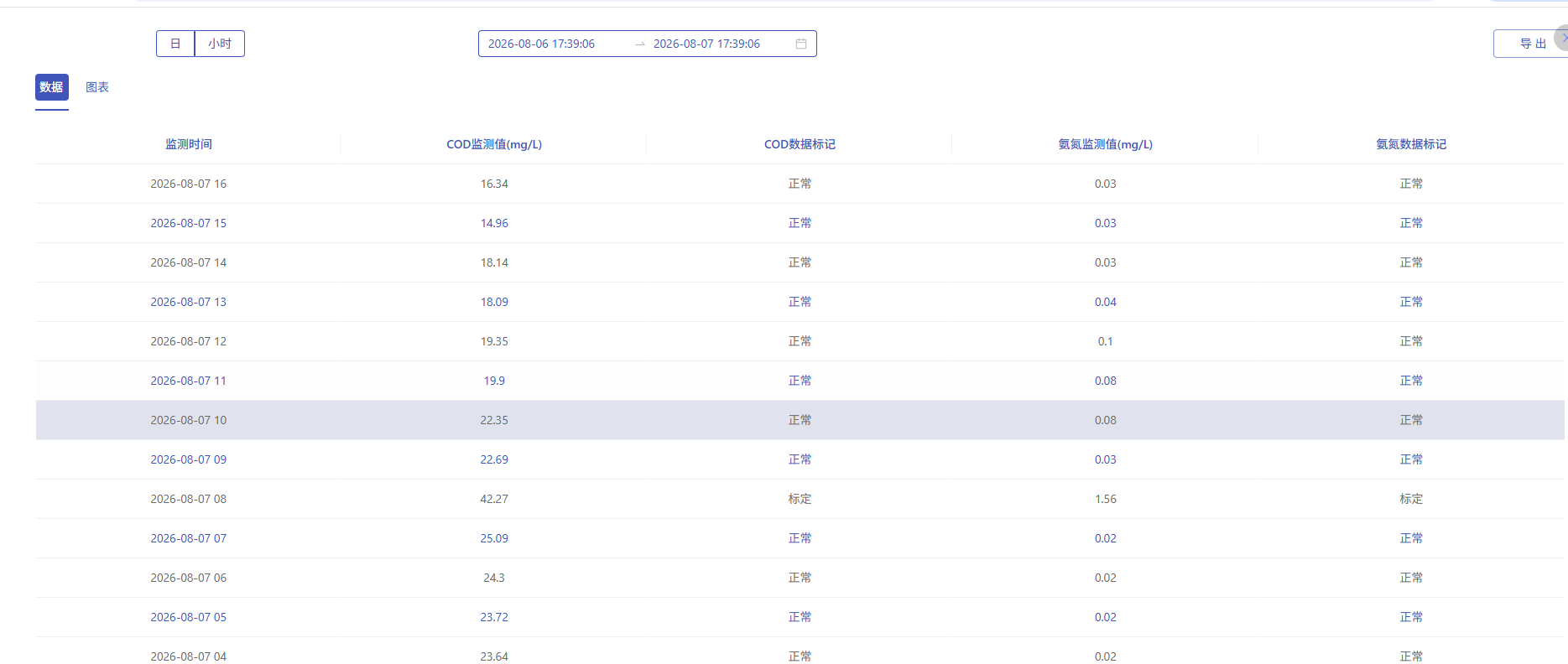
Task: Click the COD数据标记 column header
Action: click(800, 144)
